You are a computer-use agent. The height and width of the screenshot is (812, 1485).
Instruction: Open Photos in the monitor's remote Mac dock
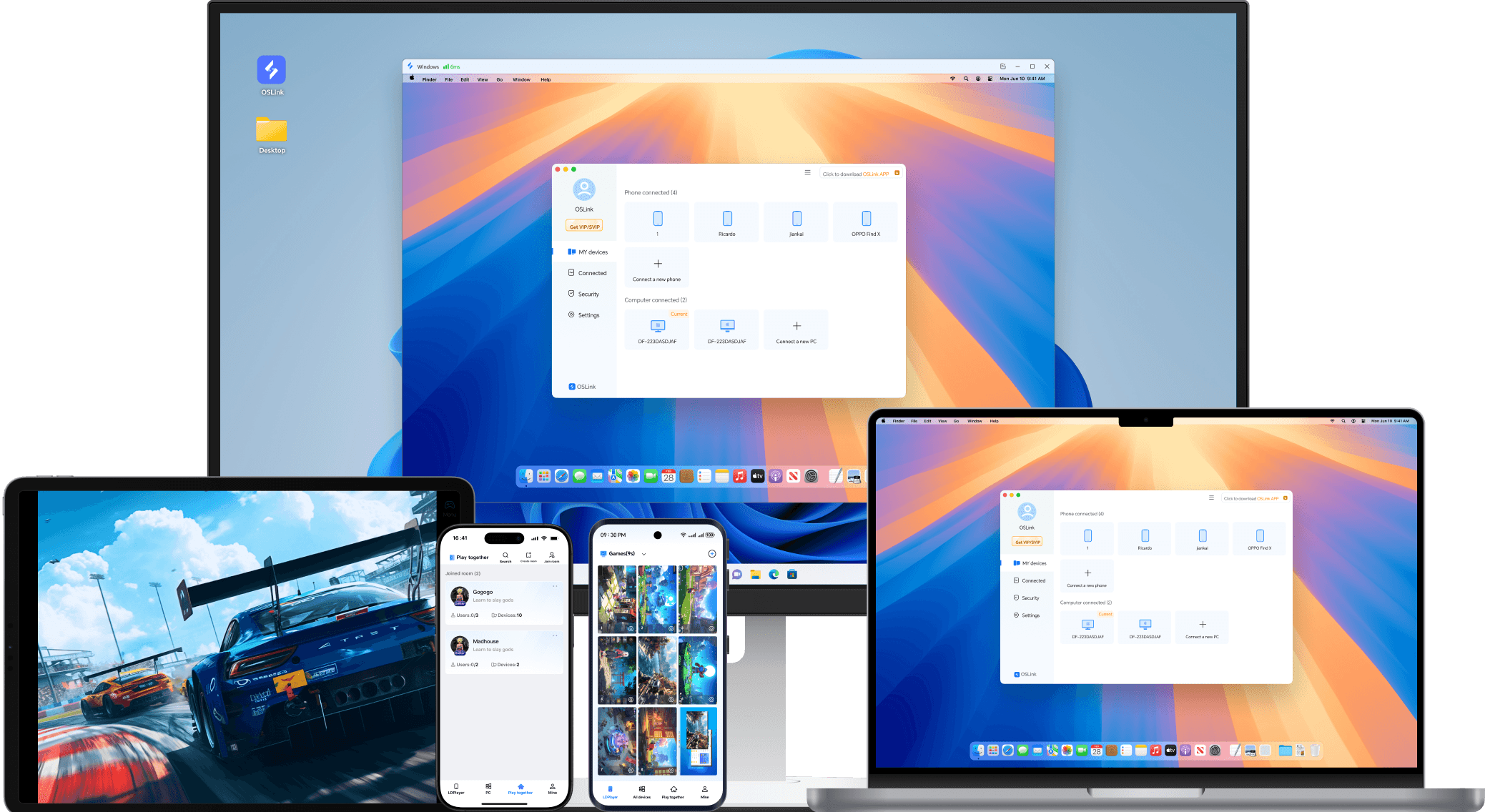click(x=633, y=476)
